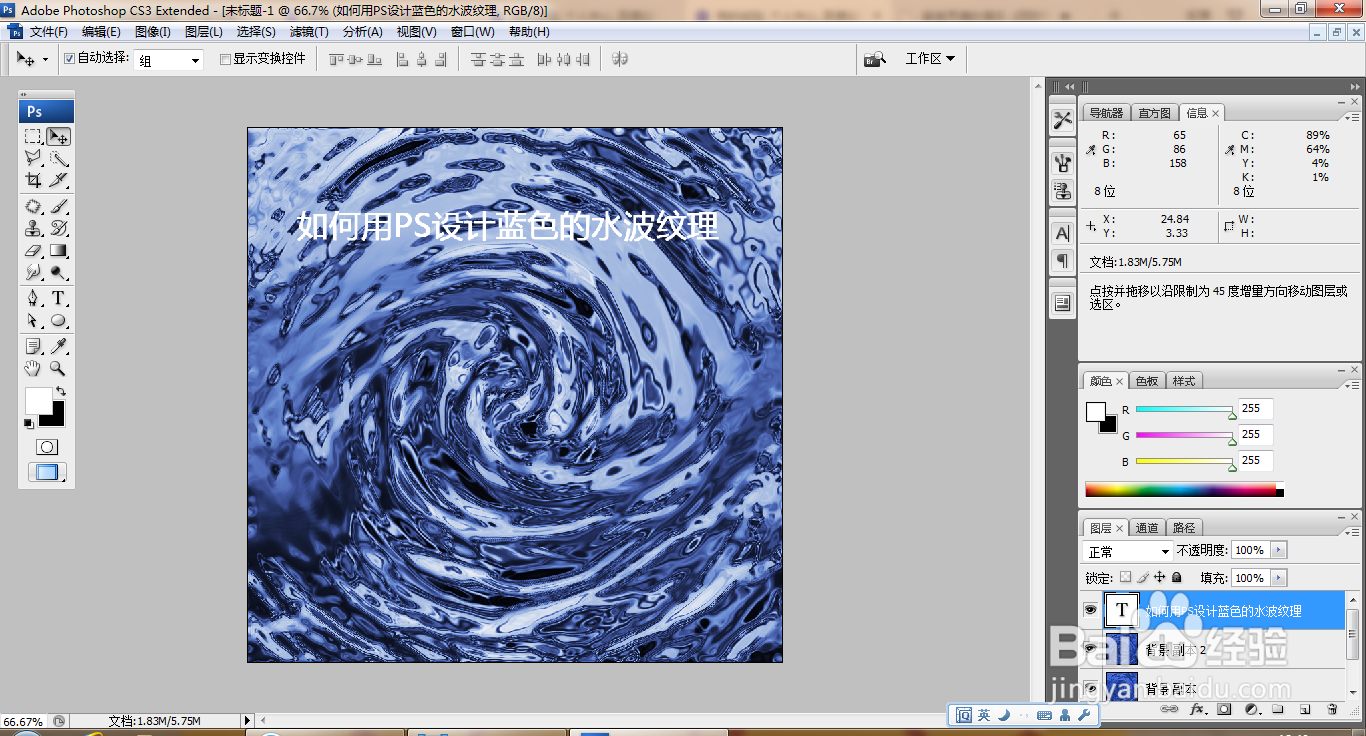Open the 工作区 workspace dropdown
Screen dimensions: 1366x736
[930, 59]
